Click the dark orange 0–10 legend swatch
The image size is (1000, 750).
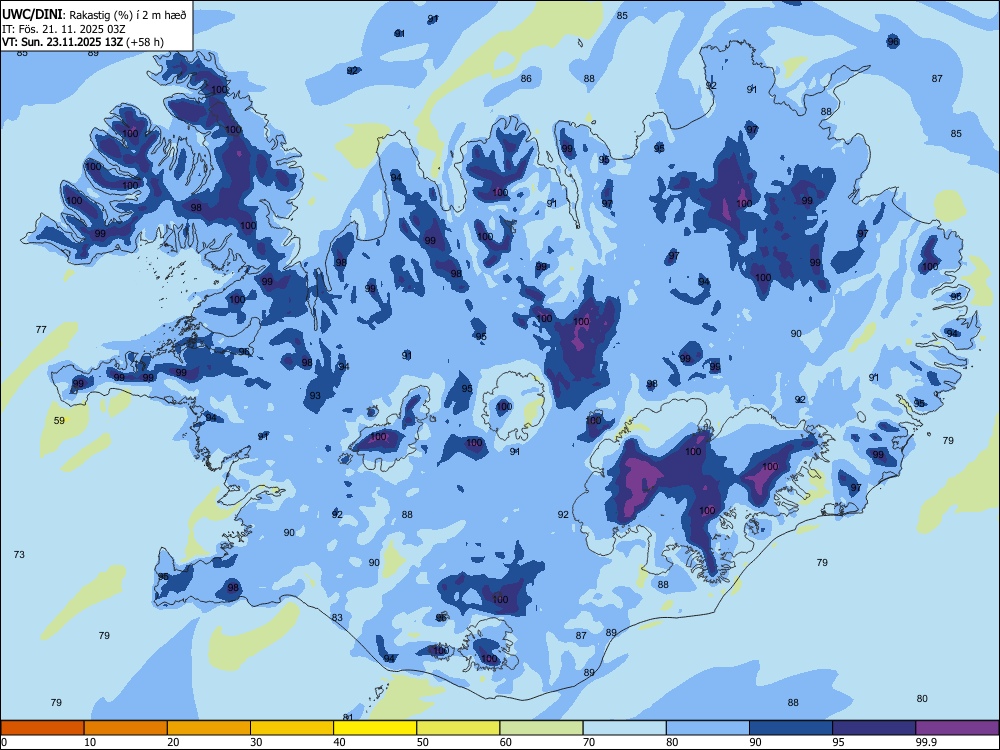[x=42, y=728]
